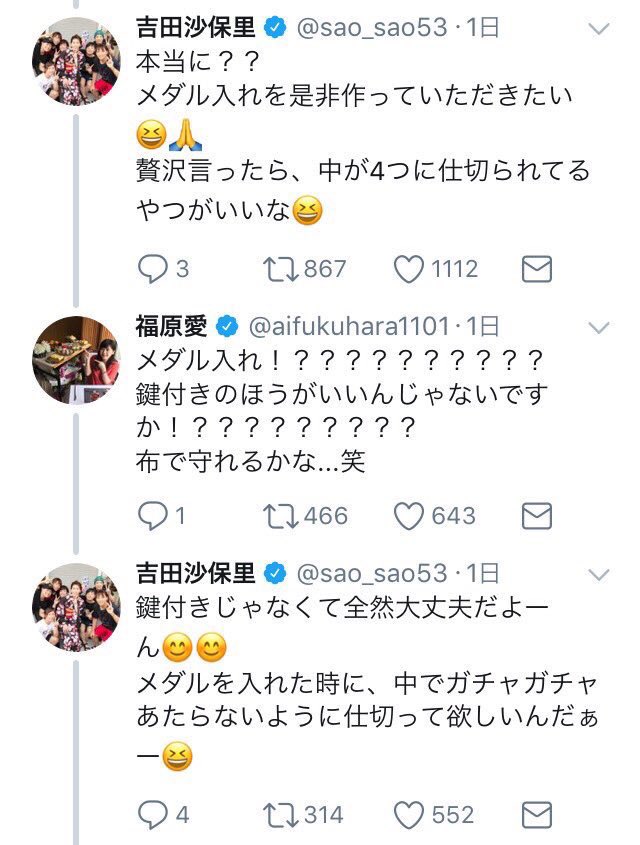Like Yoshida's first tweet with the heart
Screen dimensions: 640x845
coord(408,266)
